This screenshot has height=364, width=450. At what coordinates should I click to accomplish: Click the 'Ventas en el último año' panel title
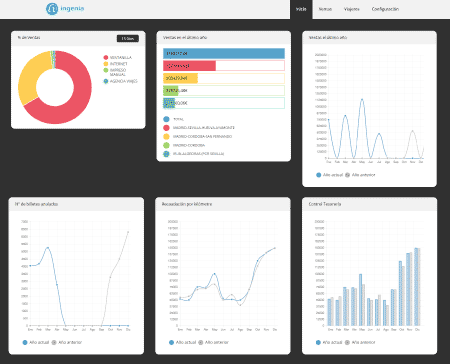(185, 37)
